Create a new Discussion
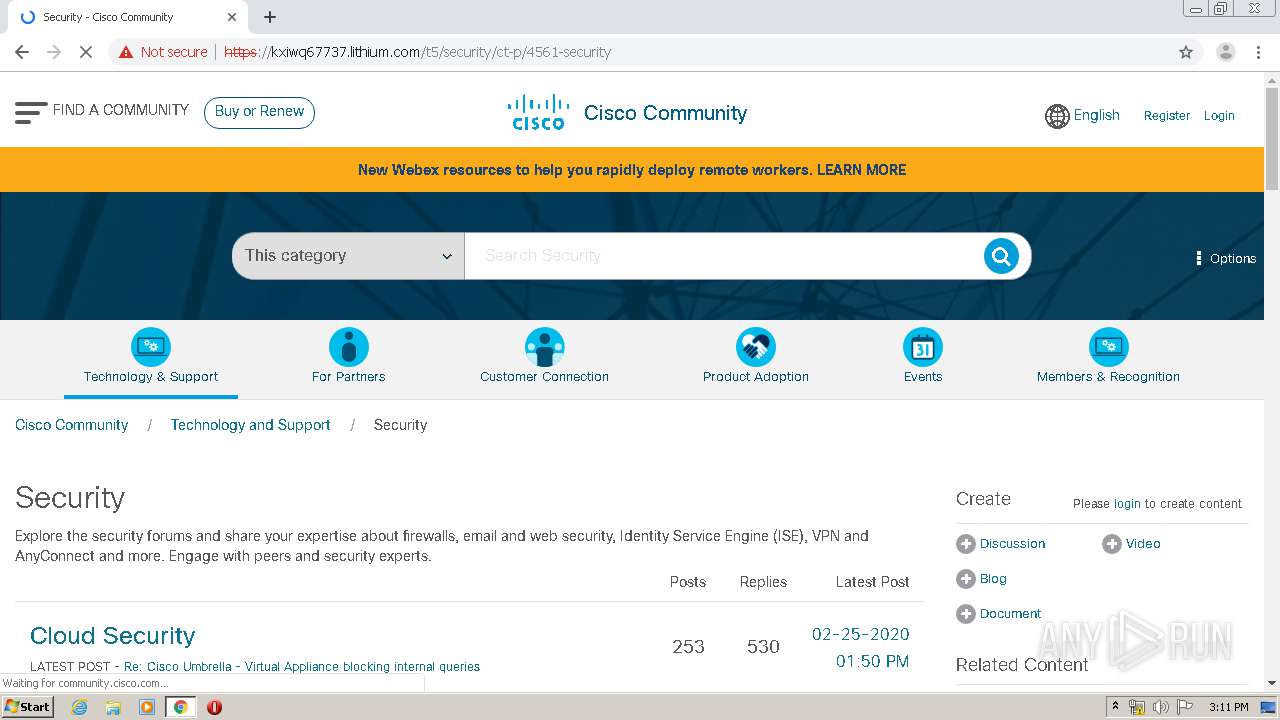Screen dimensions: 1280x720 [1012, 544]
